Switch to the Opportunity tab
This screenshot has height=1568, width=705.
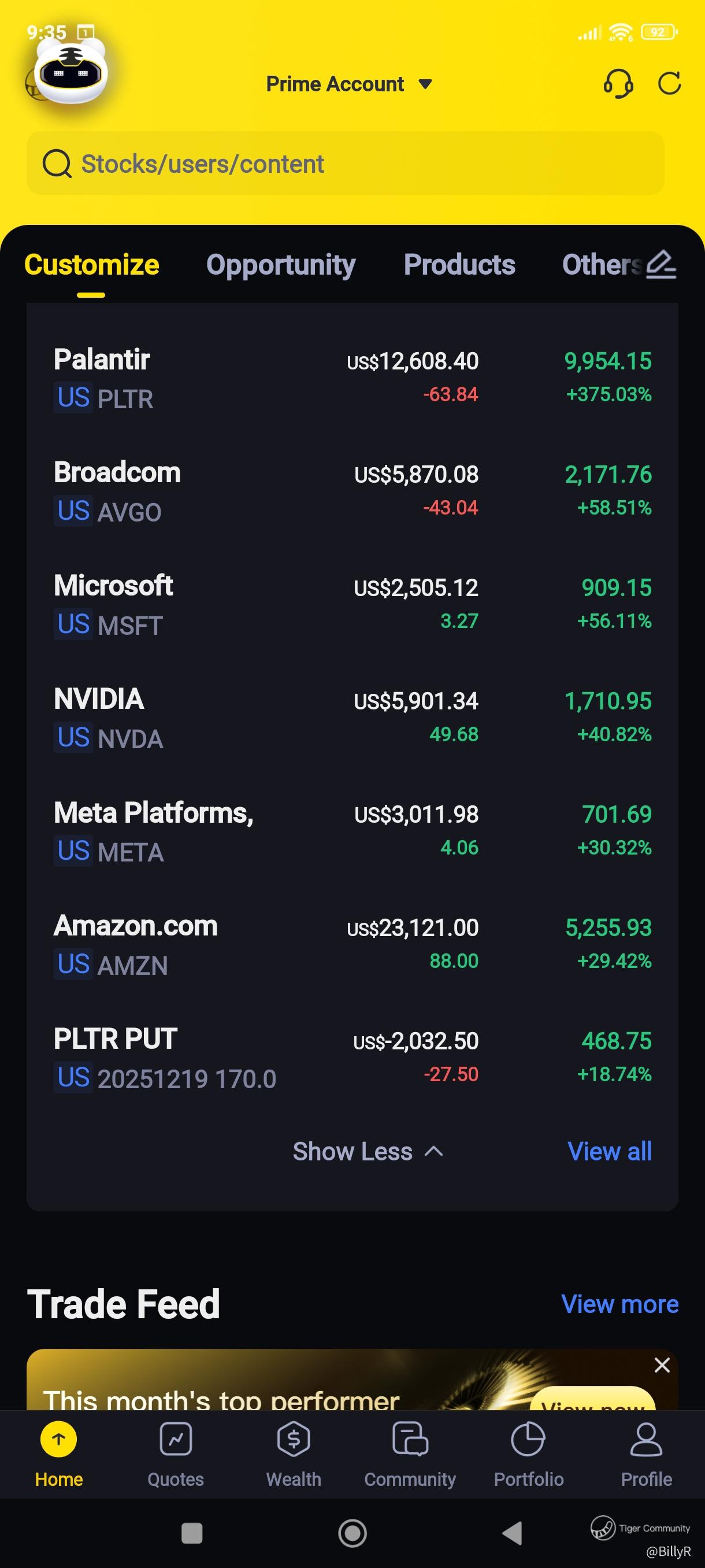point(280,265)
